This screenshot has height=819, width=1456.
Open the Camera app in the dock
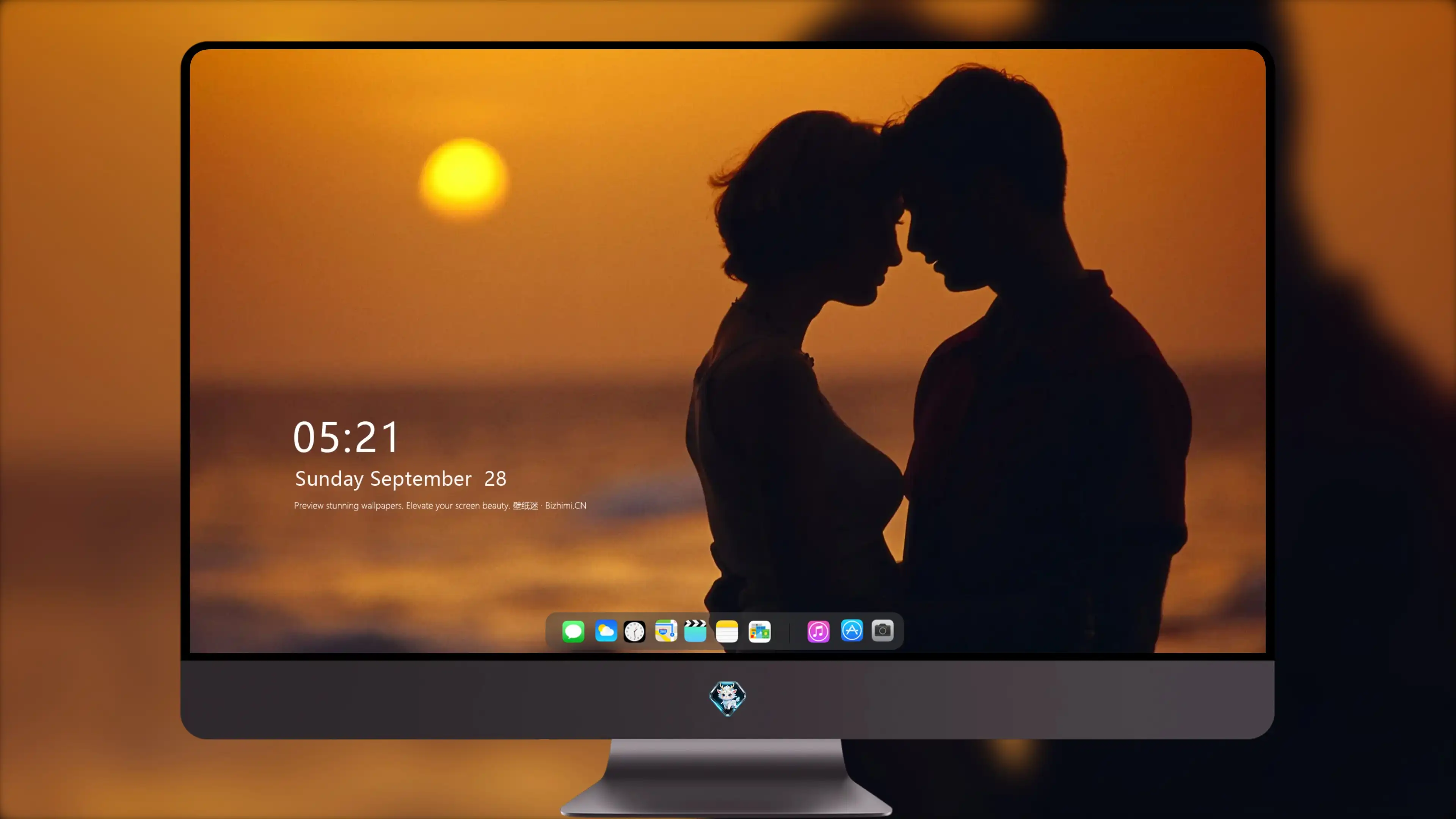882,631
